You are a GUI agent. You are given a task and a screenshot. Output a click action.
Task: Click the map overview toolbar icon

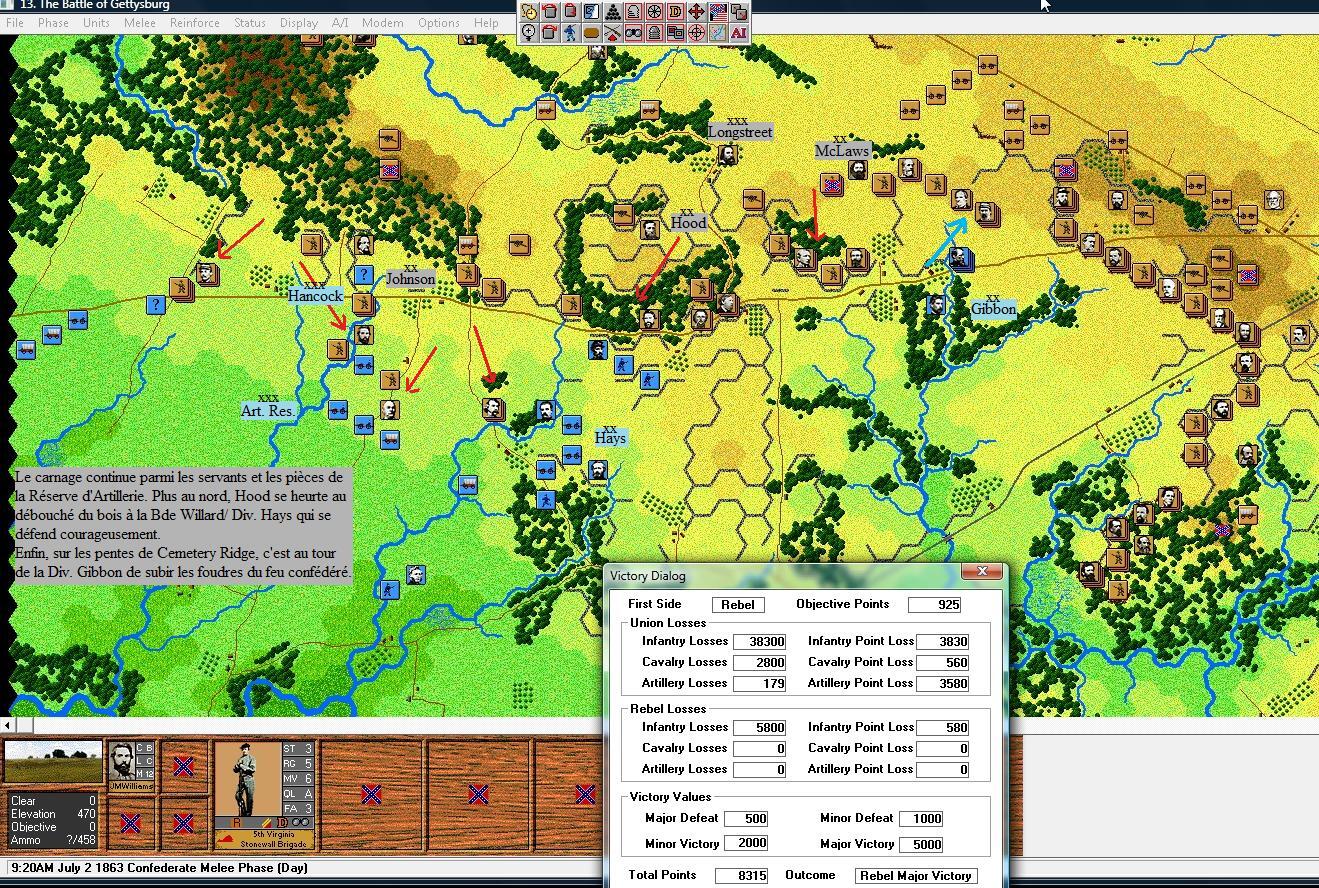(718, 33)
